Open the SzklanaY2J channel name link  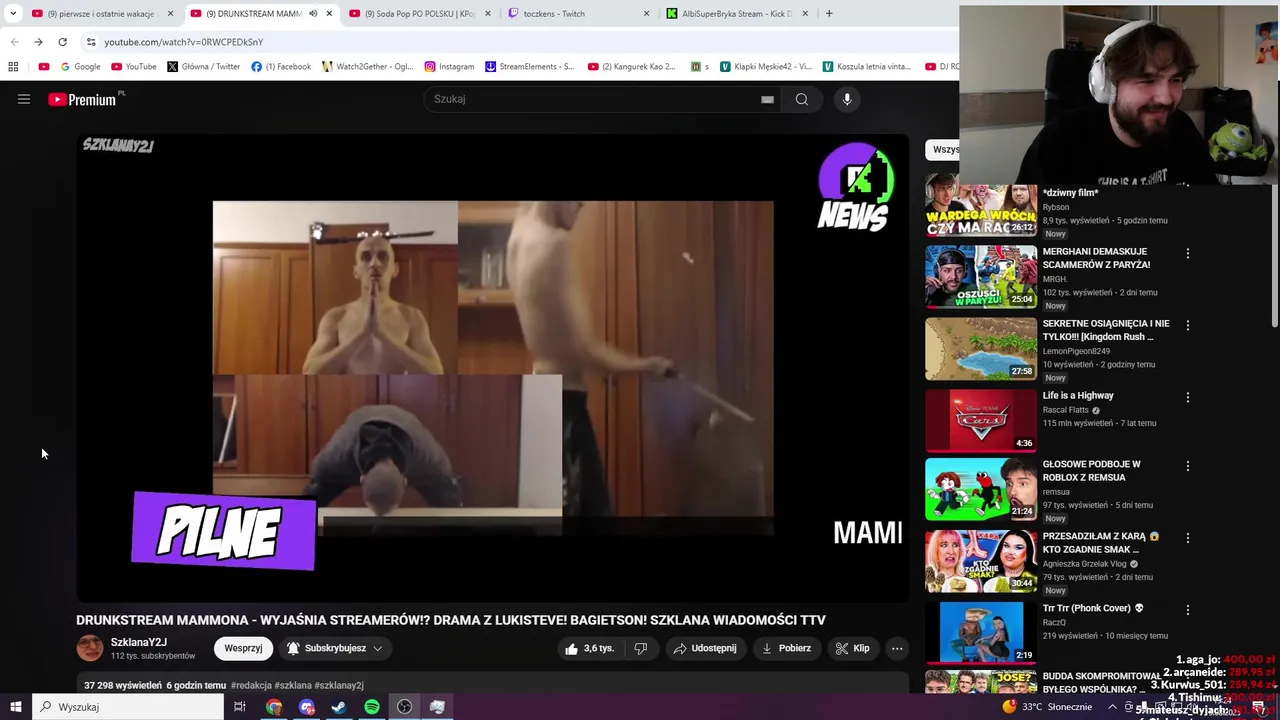point(139,642)
